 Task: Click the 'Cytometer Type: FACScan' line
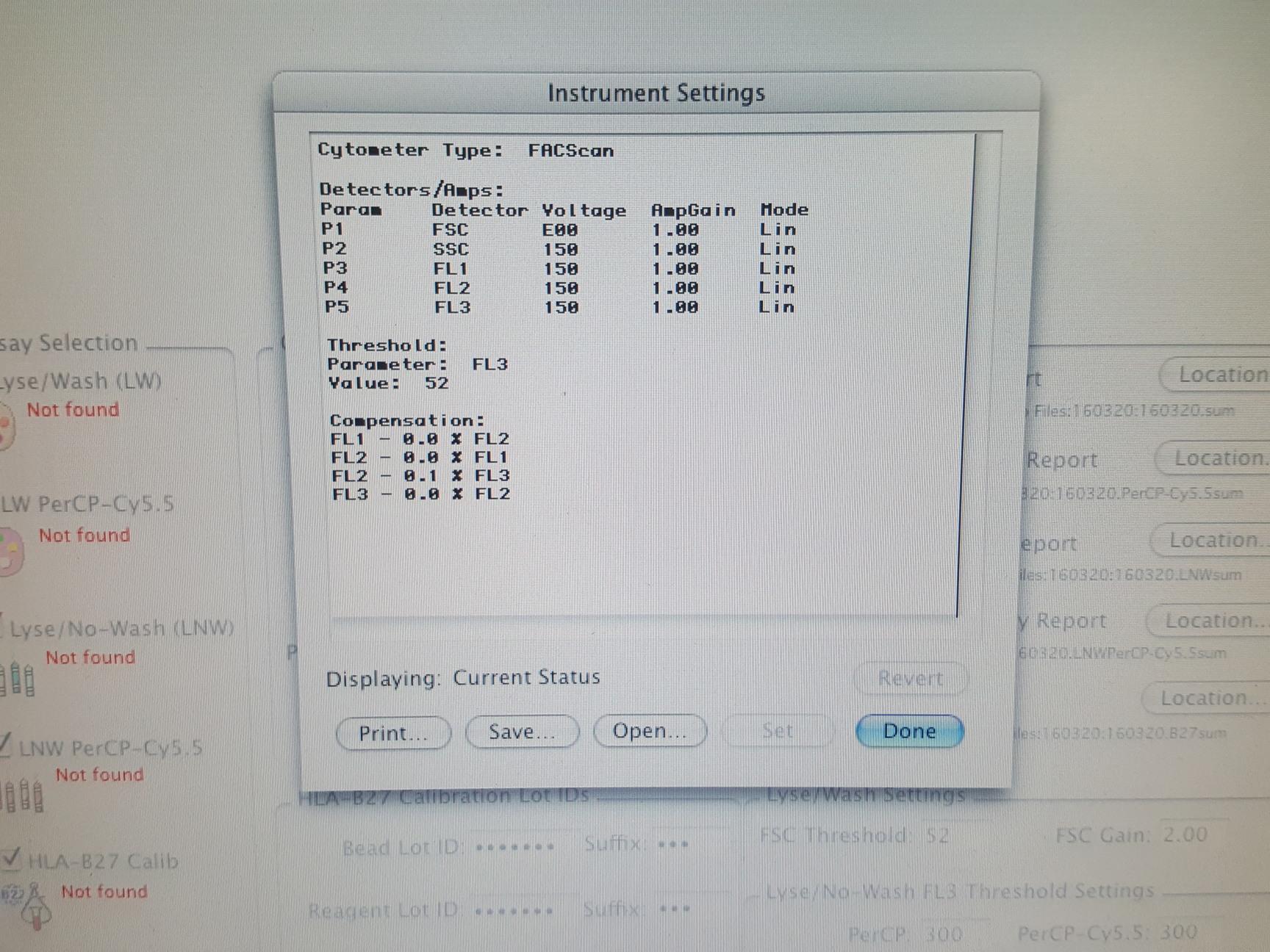click(x=465, y=150)
